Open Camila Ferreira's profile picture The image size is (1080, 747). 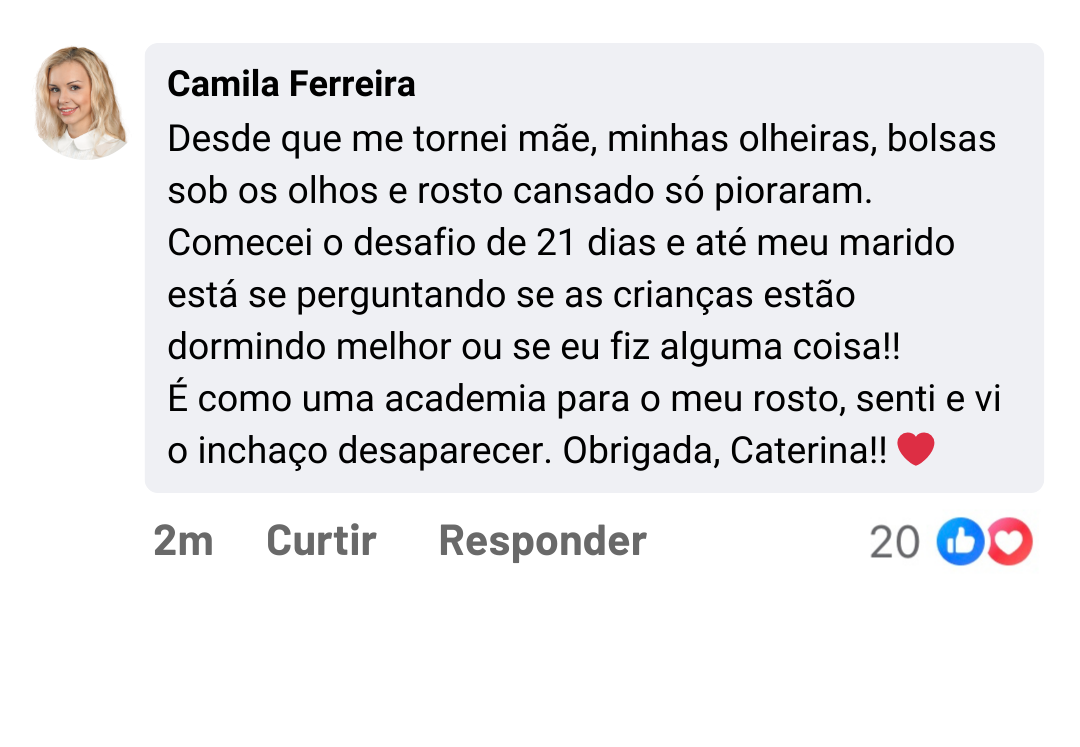[82, 102]
